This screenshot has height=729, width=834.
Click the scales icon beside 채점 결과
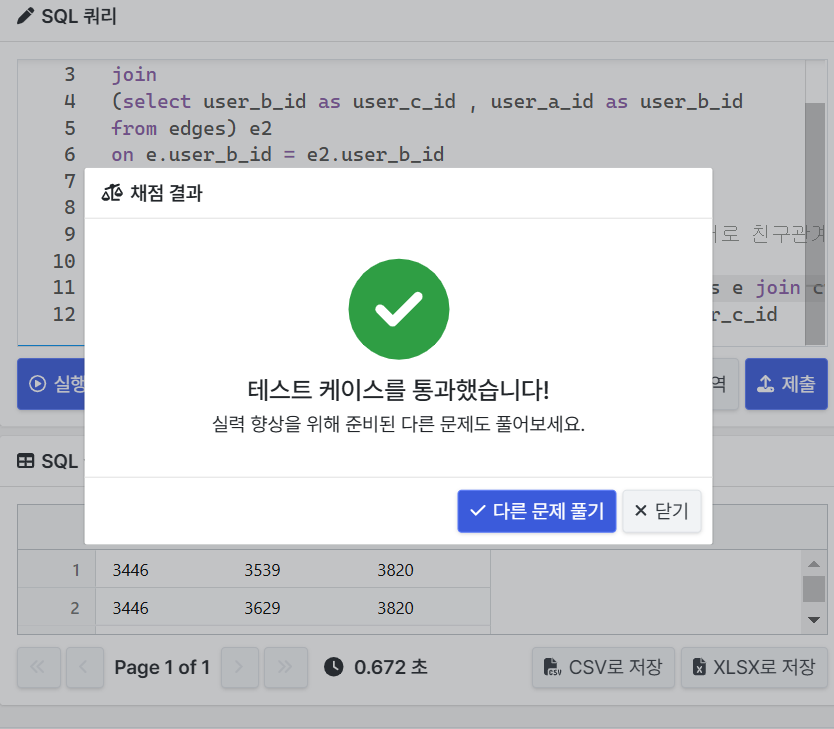112,193
